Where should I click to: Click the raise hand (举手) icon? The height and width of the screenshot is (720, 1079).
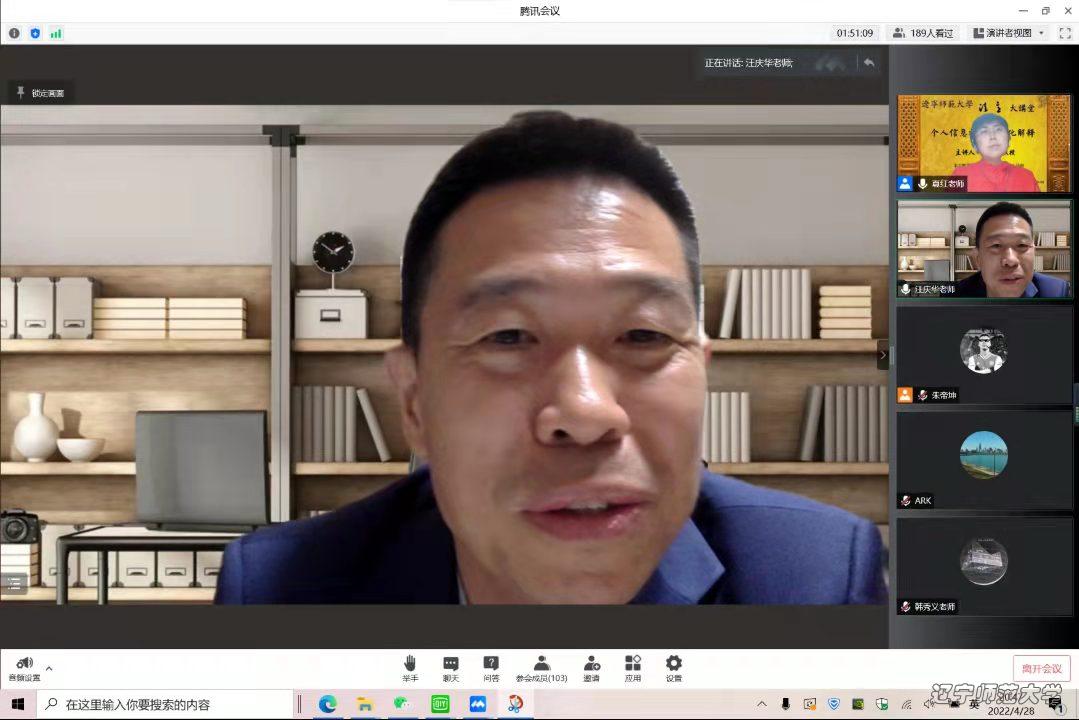pos(410,667)
